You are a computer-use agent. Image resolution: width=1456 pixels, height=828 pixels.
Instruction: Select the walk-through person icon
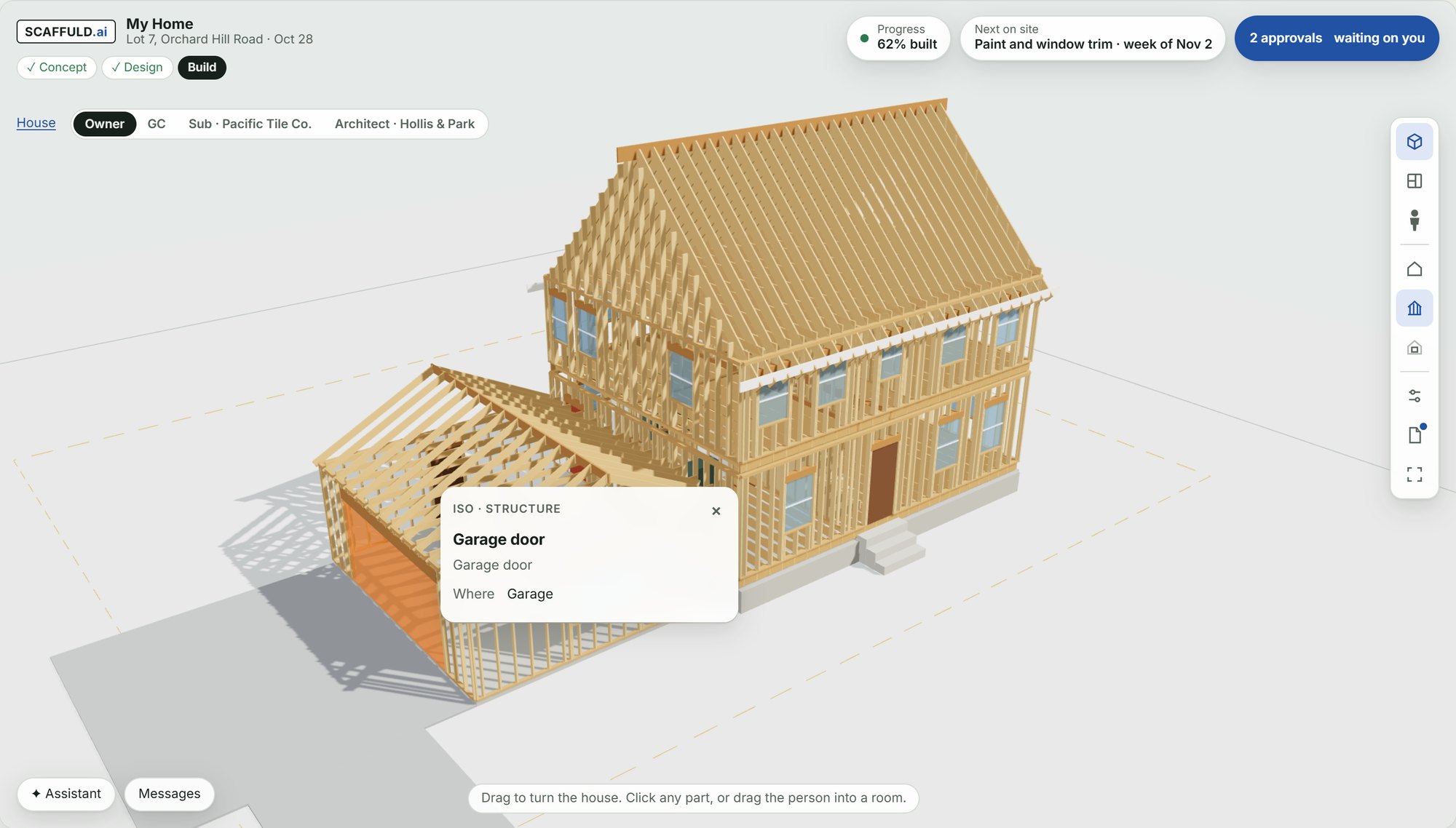1414,220
